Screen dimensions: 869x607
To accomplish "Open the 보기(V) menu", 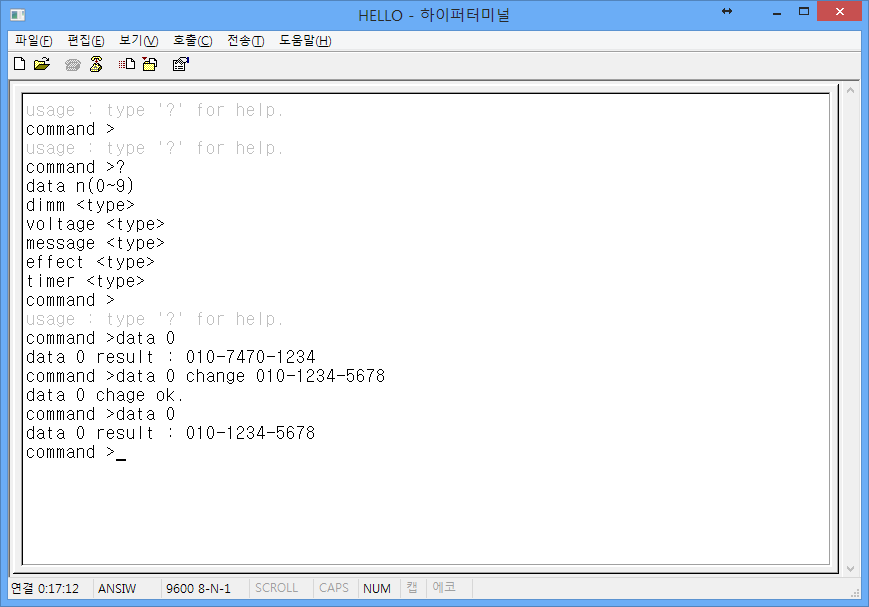I will [139, 40].
